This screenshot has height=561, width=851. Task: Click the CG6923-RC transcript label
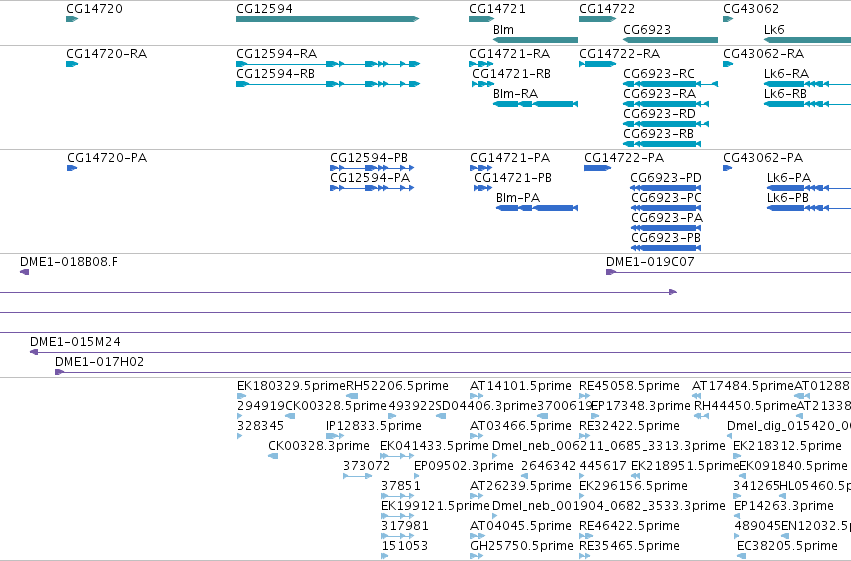pos(659,74)
